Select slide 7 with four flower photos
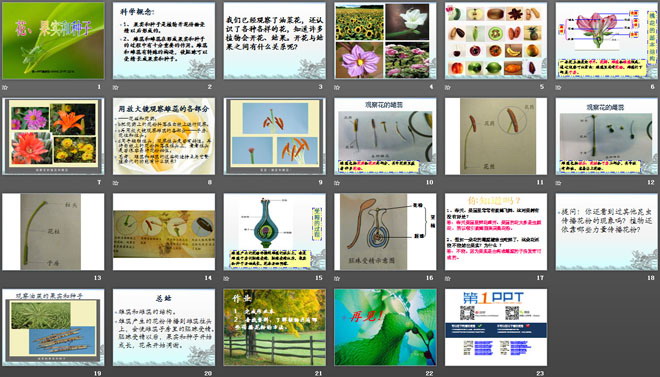 click(x=53, y=136)
